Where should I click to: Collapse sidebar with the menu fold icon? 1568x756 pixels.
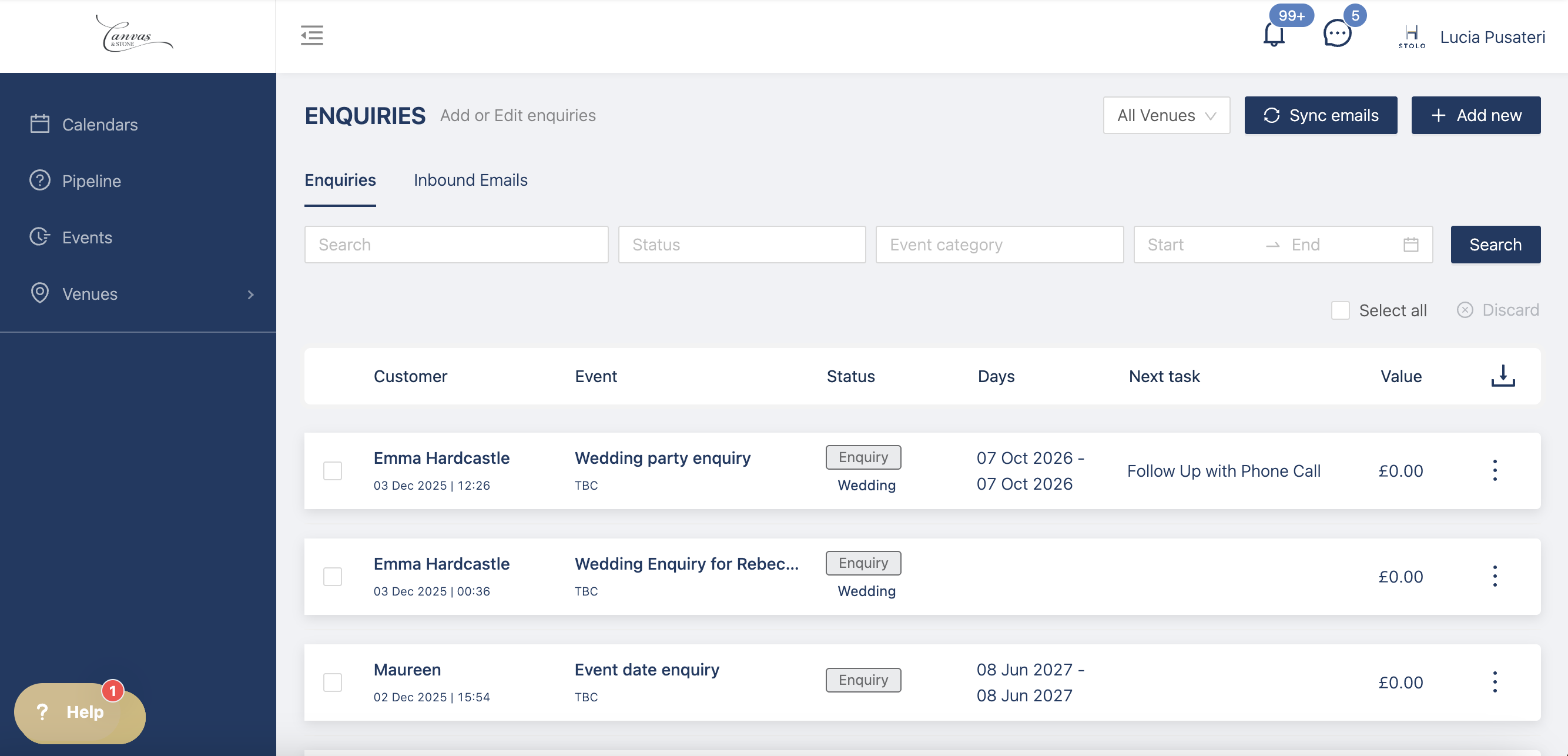coord(311,35)
